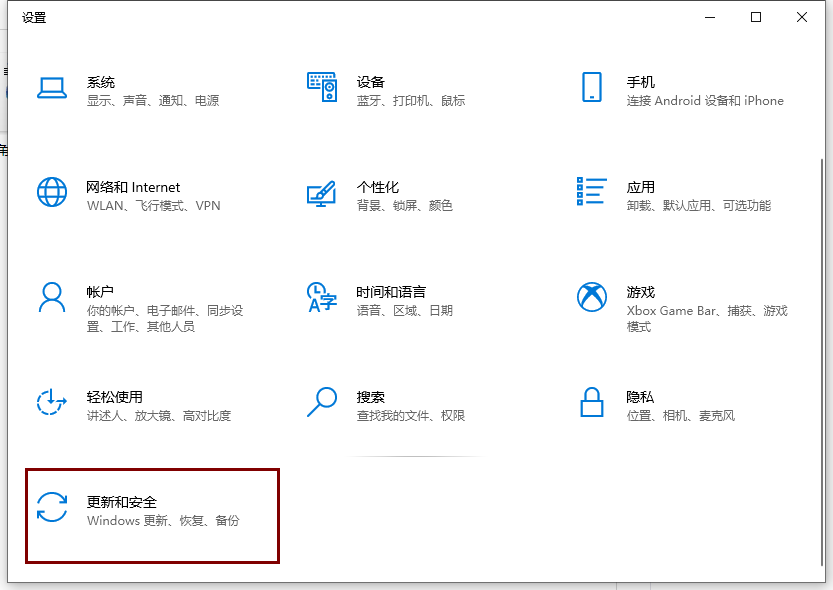Click the magnifying glass icon for 搜索
Image resolution: width=833 pixels, height=590 pixels.
[322, 402]
